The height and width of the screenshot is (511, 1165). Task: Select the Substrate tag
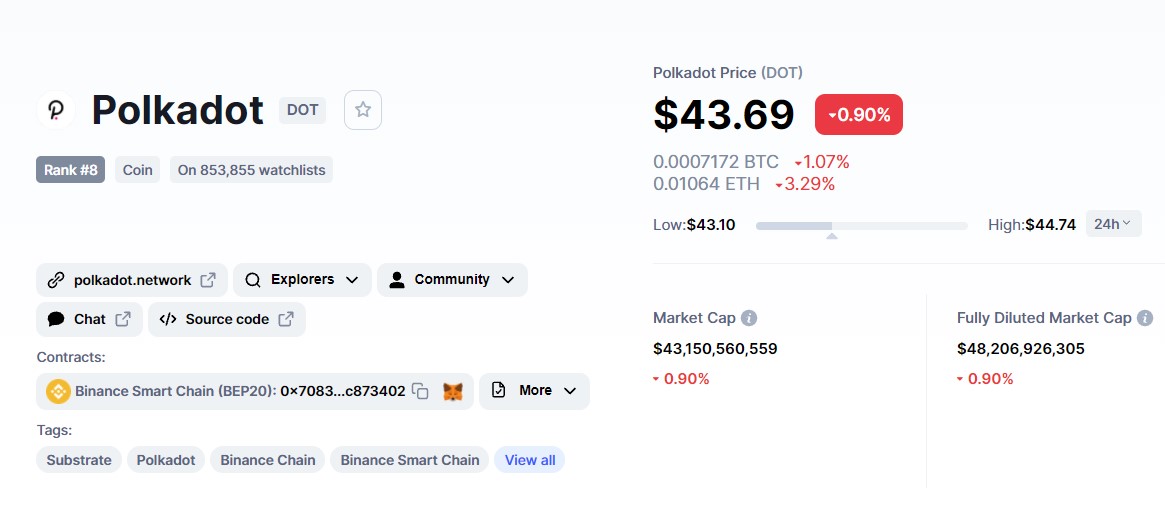[x=79, y=460]
